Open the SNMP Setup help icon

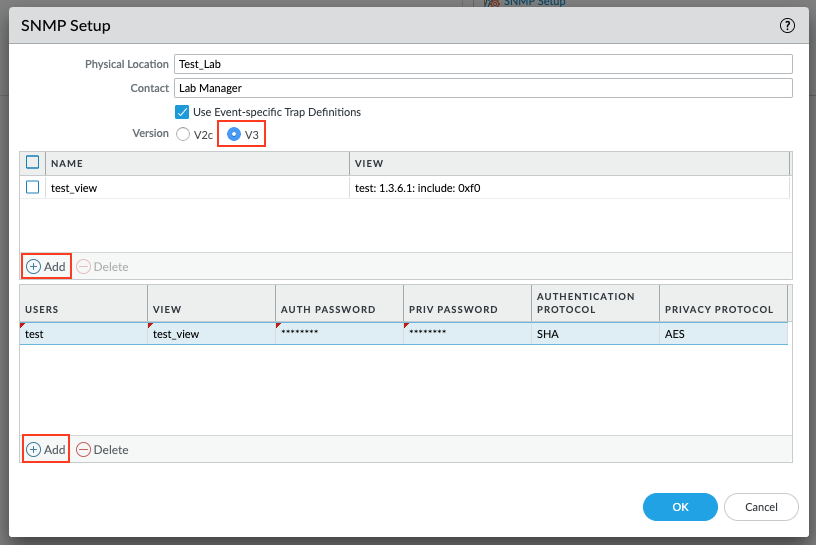click(x=787, y=26)
